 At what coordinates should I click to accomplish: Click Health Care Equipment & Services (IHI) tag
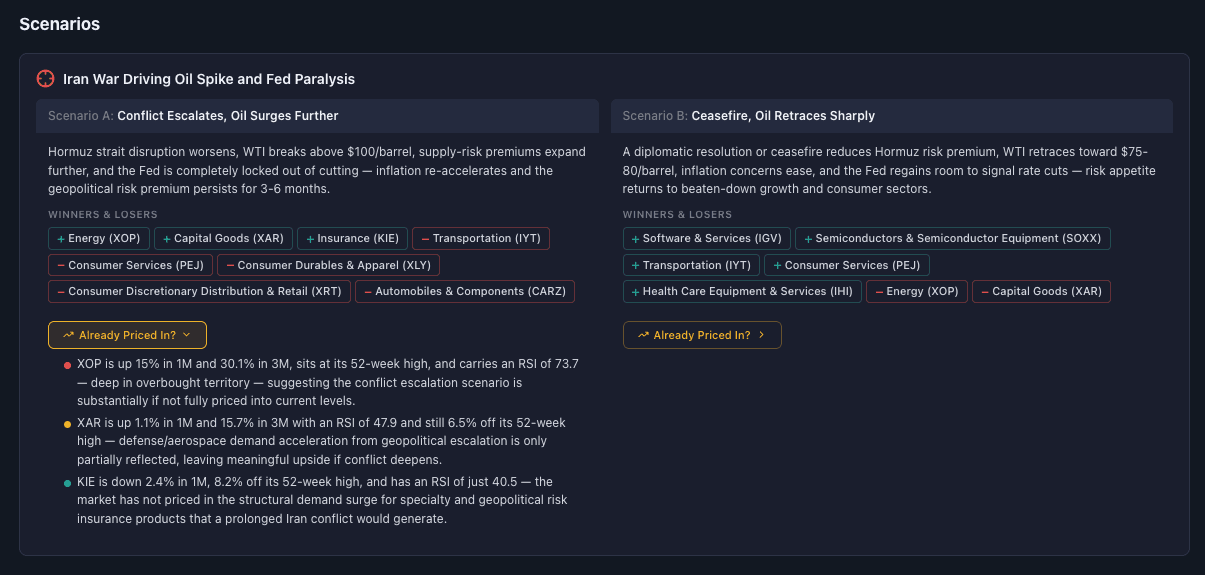coord(741,292)
